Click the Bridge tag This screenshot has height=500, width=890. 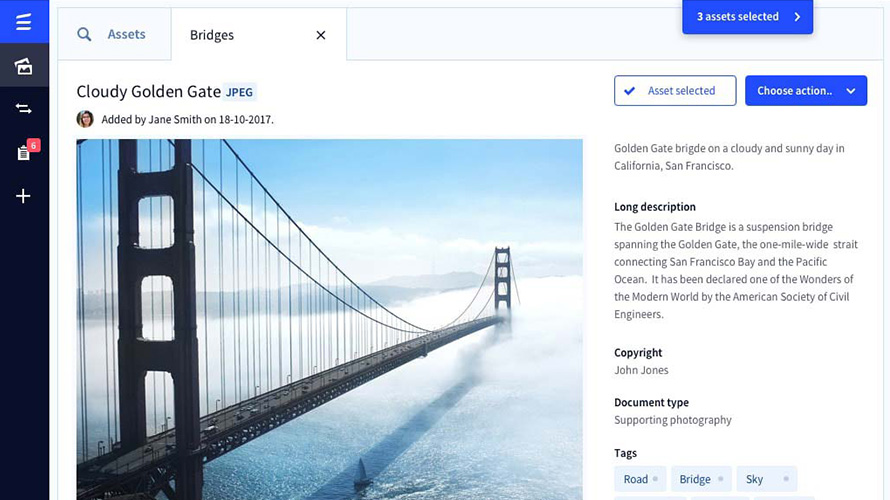[701, 479]
